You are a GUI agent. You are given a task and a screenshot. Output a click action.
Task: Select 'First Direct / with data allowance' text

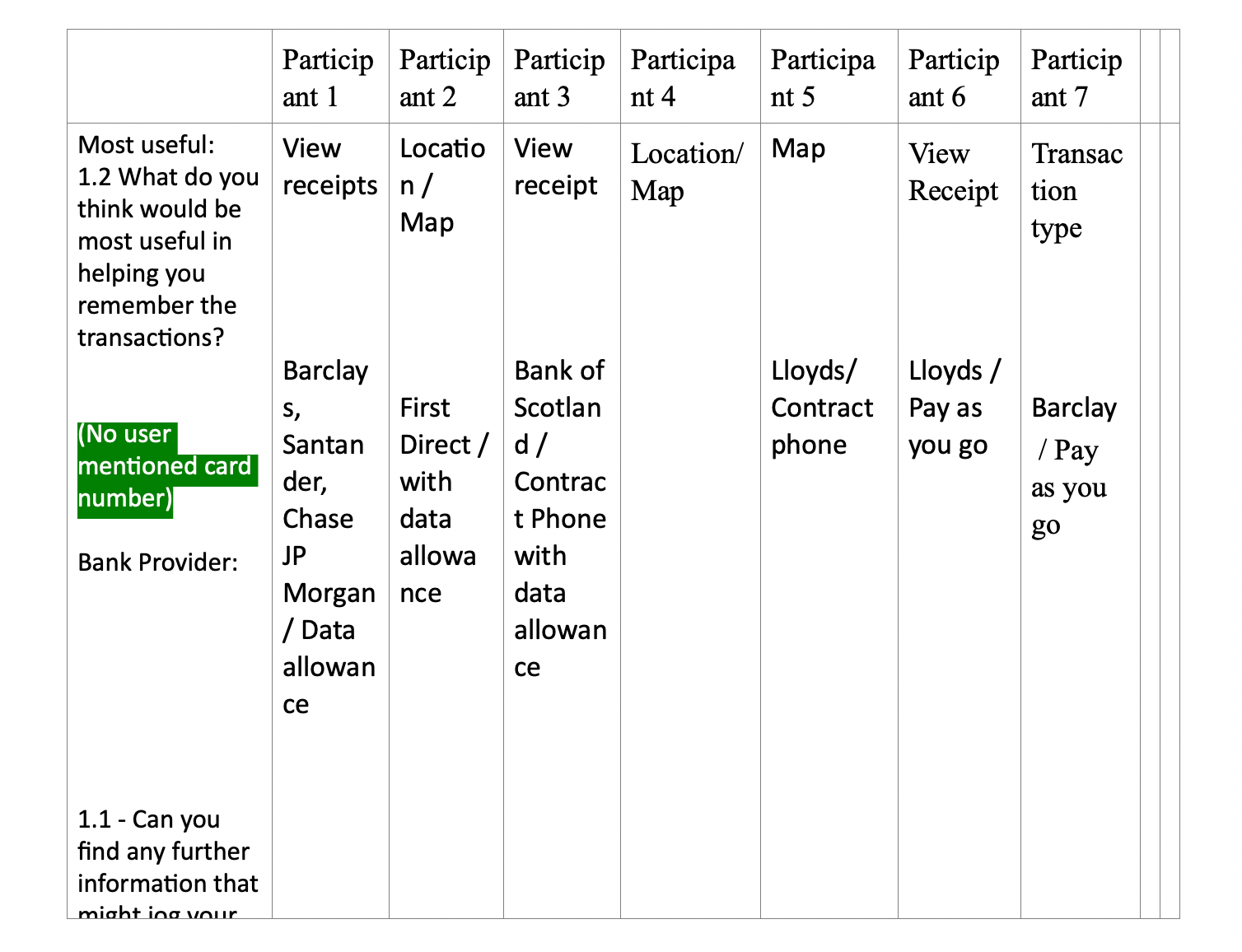444,500
